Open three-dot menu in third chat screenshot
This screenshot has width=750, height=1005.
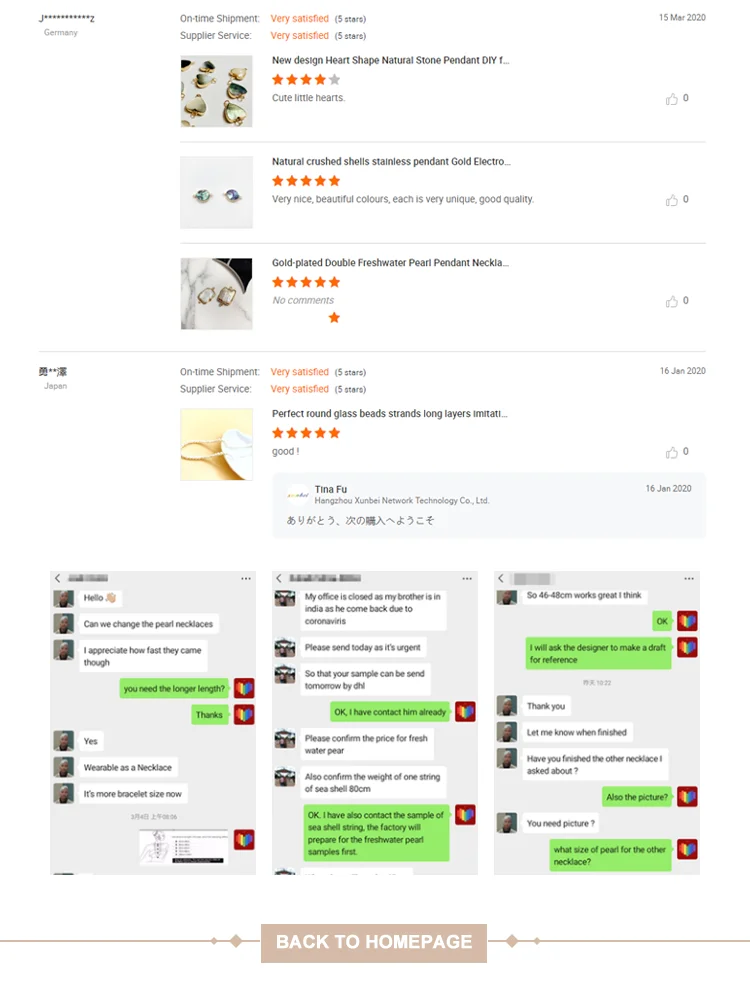pos(689,578)
